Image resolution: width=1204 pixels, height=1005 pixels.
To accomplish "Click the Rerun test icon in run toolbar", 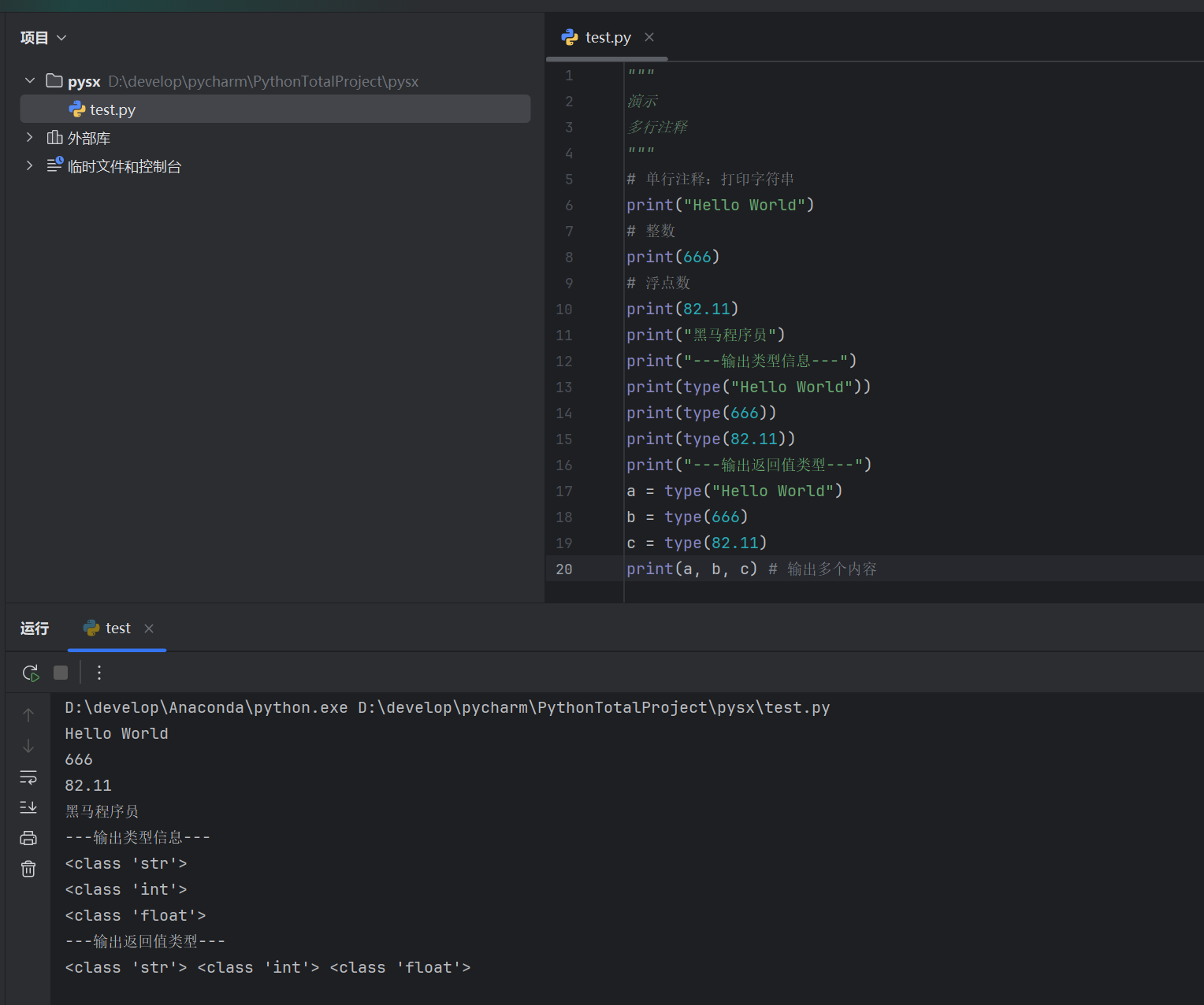I will pos(30,673).
